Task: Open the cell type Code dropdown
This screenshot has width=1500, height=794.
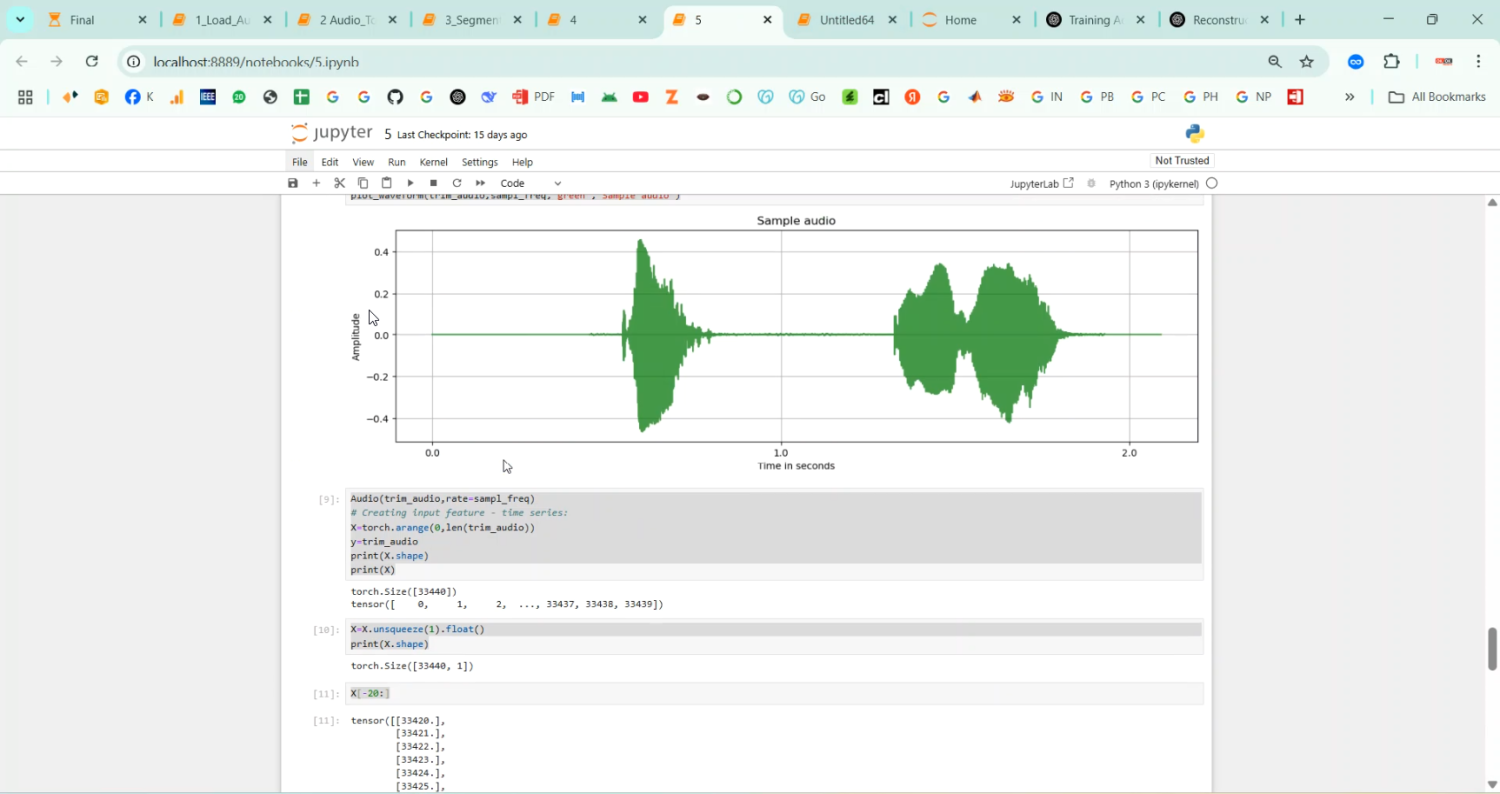Action: tap(527, 183)
